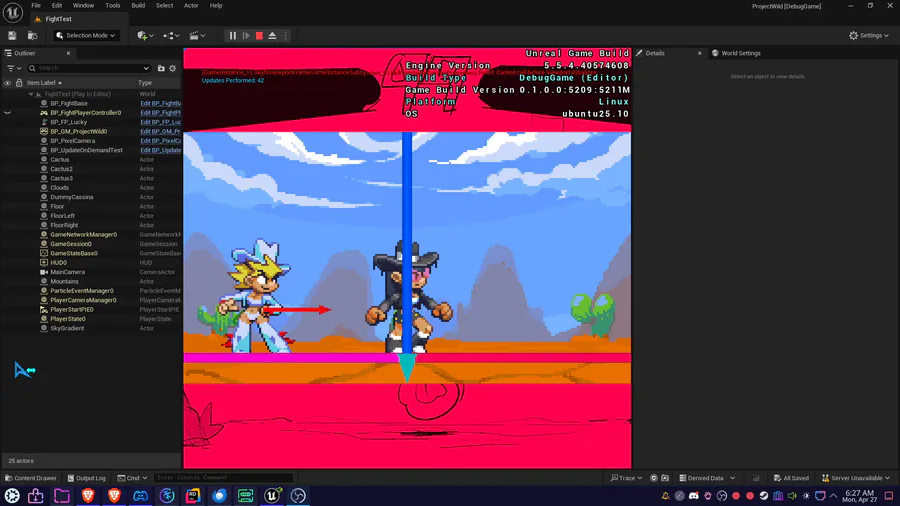Toggle the Outliner visibility column header eye
This screenshot has width=900, height=506.
coord(7,83)
